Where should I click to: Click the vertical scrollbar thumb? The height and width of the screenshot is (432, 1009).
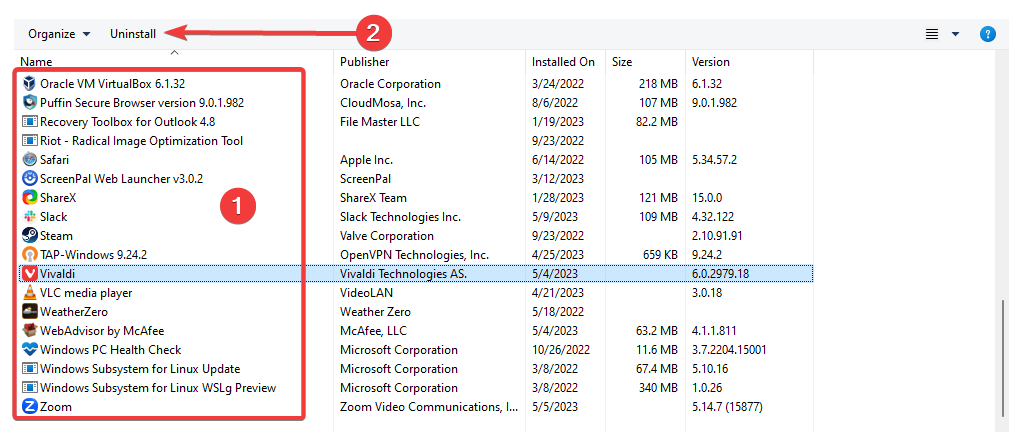pos(1003,364)
